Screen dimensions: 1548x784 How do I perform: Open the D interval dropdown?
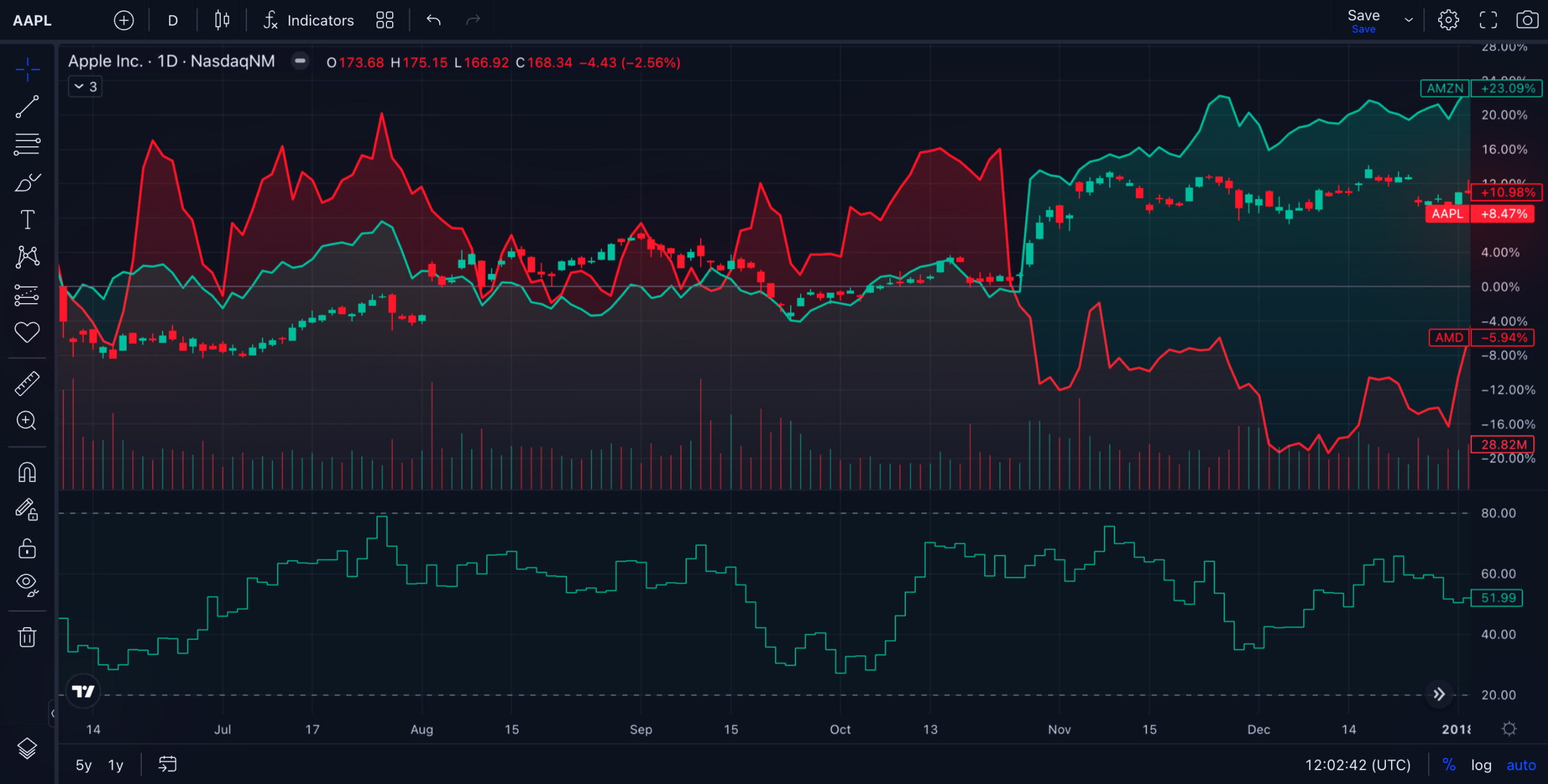[x=173, y=20]
